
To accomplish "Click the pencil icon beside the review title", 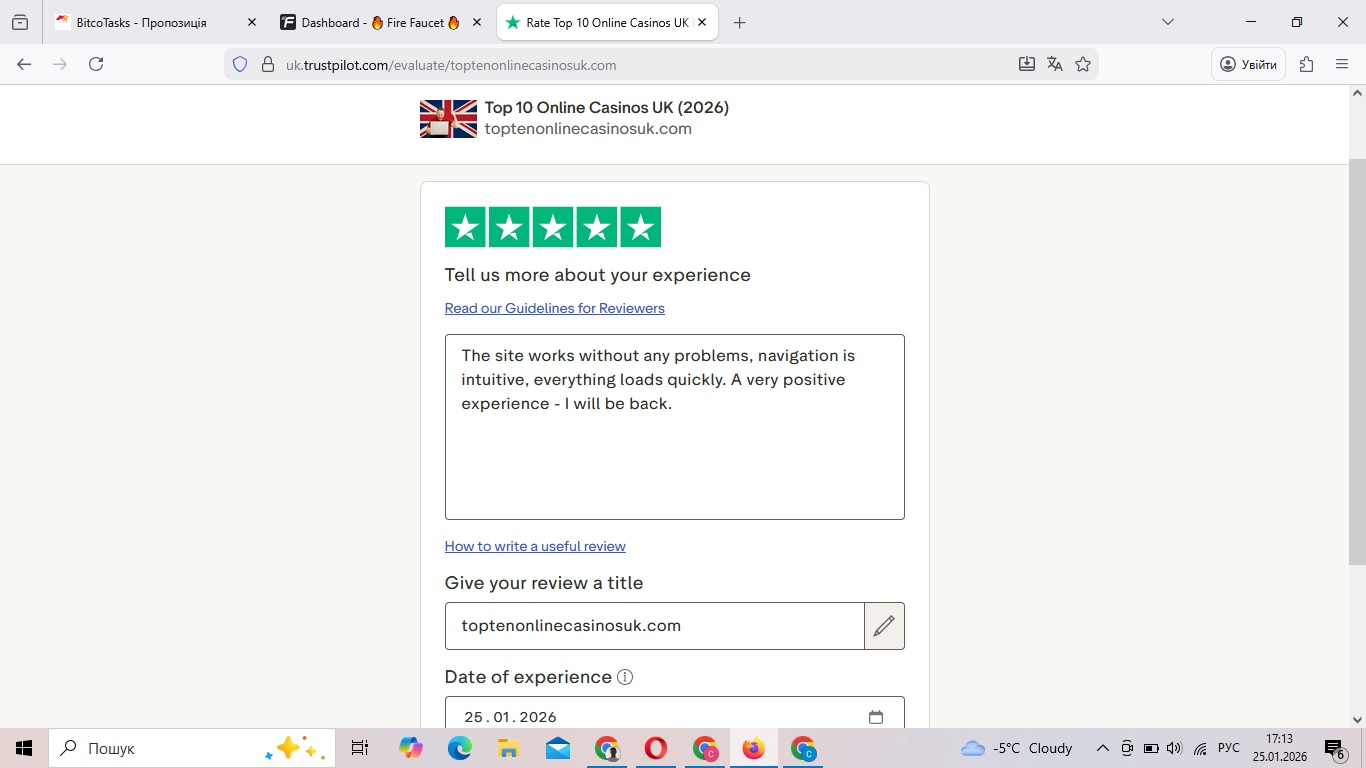I will pyautogui.click(x=884, y=626).
